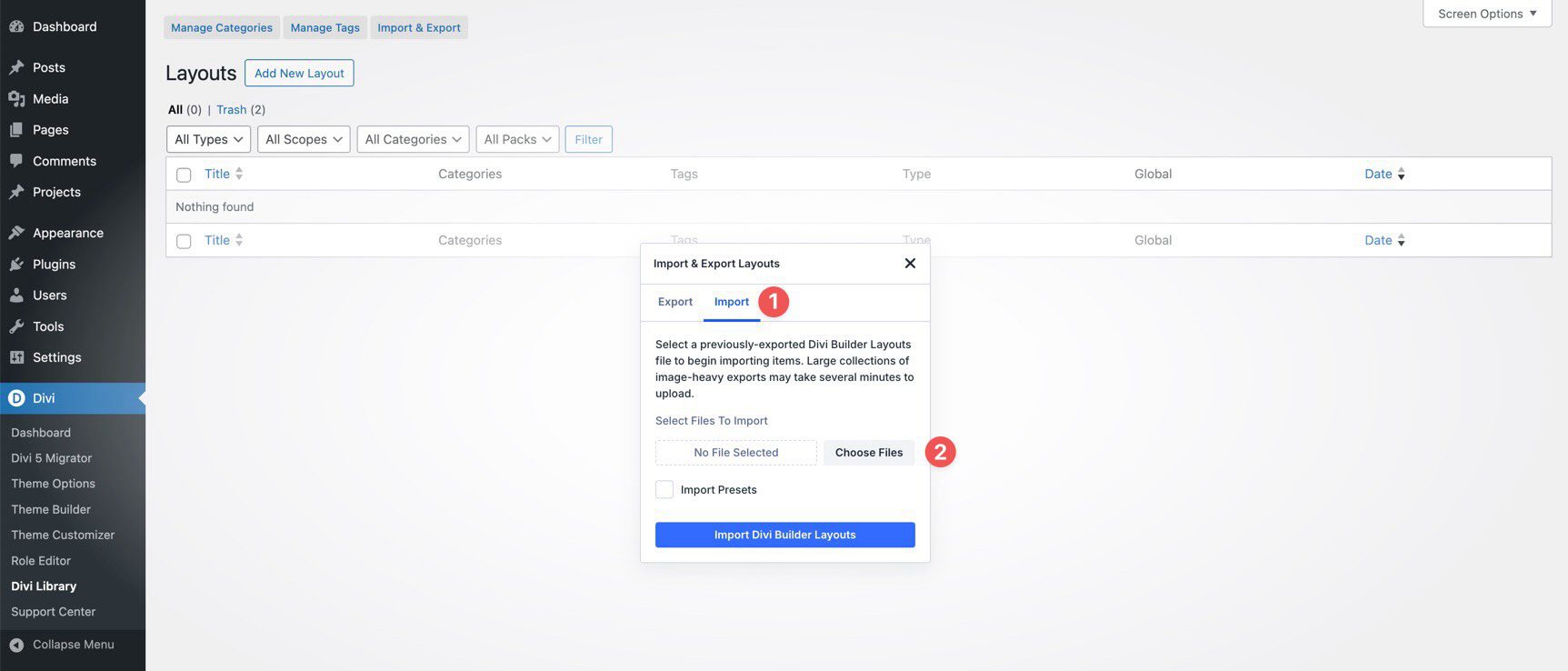Click the Comments bubble icon
The height and width of the screenshot is (671, 1568).
point(16,161)
